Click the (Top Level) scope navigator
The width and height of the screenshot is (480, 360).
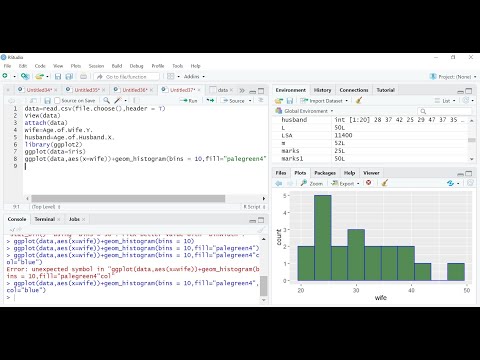point(46,207)
